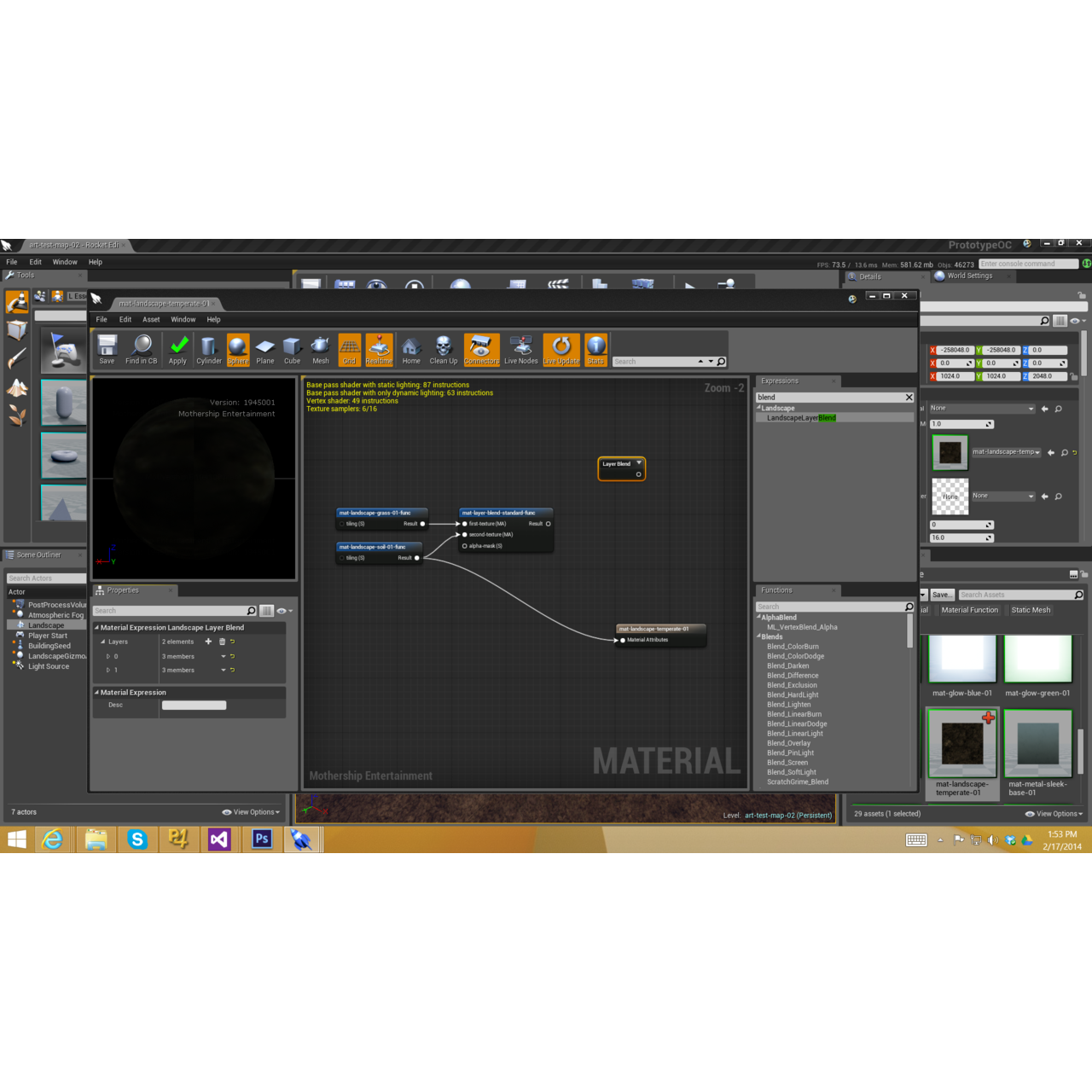This screenshot has height=1092, width=1092.
Task: Apply material changes with green checkmark
Action: 177,347
